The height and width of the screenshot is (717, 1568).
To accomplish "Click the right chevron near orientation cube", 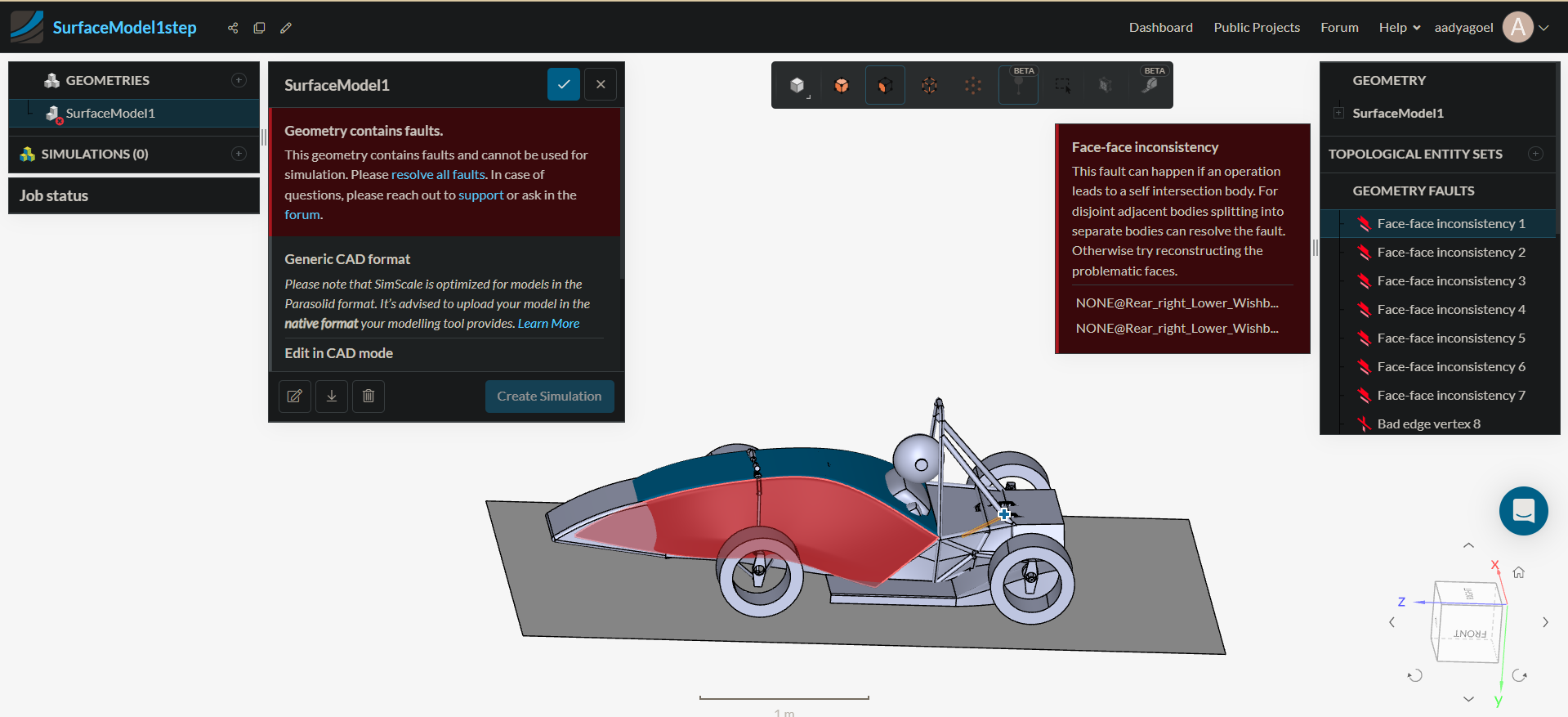I will (1545, 622).
